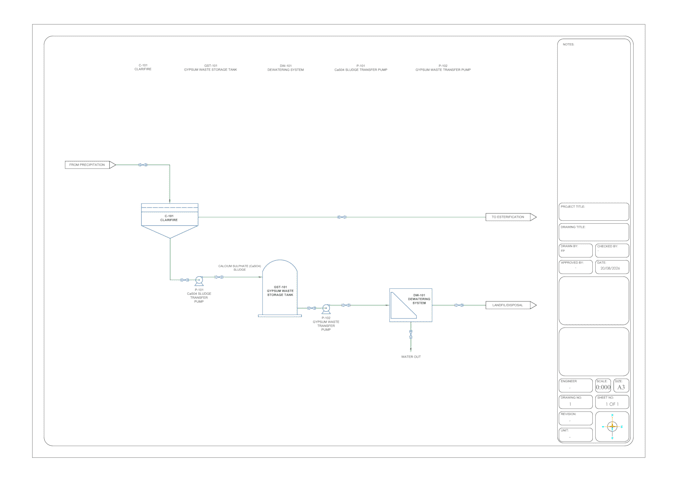Click the P-102 label beneath the gypsum waste pump
This screenshot has height=481, width=680.
point(326,324)
